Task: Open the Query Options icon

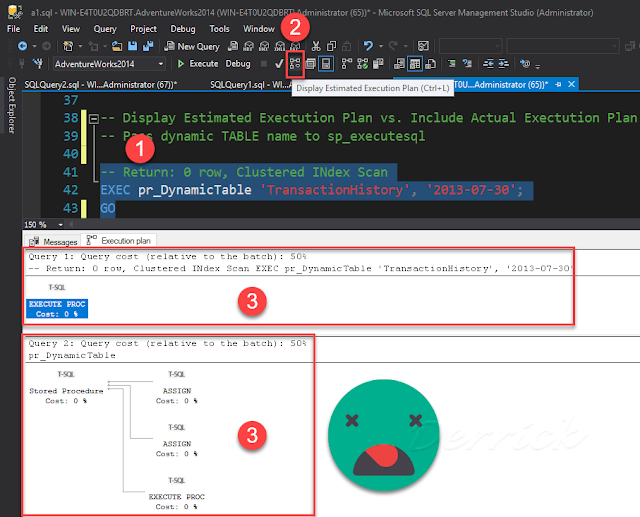Action: pos(310,64)
